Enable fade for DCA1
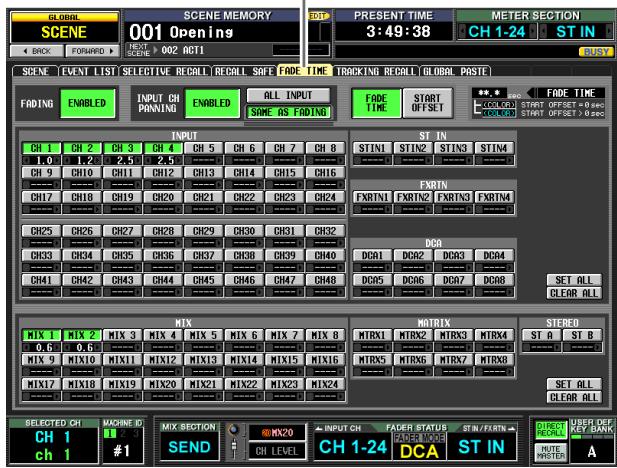This screenshot has height=468, width=617. point(372,255)
